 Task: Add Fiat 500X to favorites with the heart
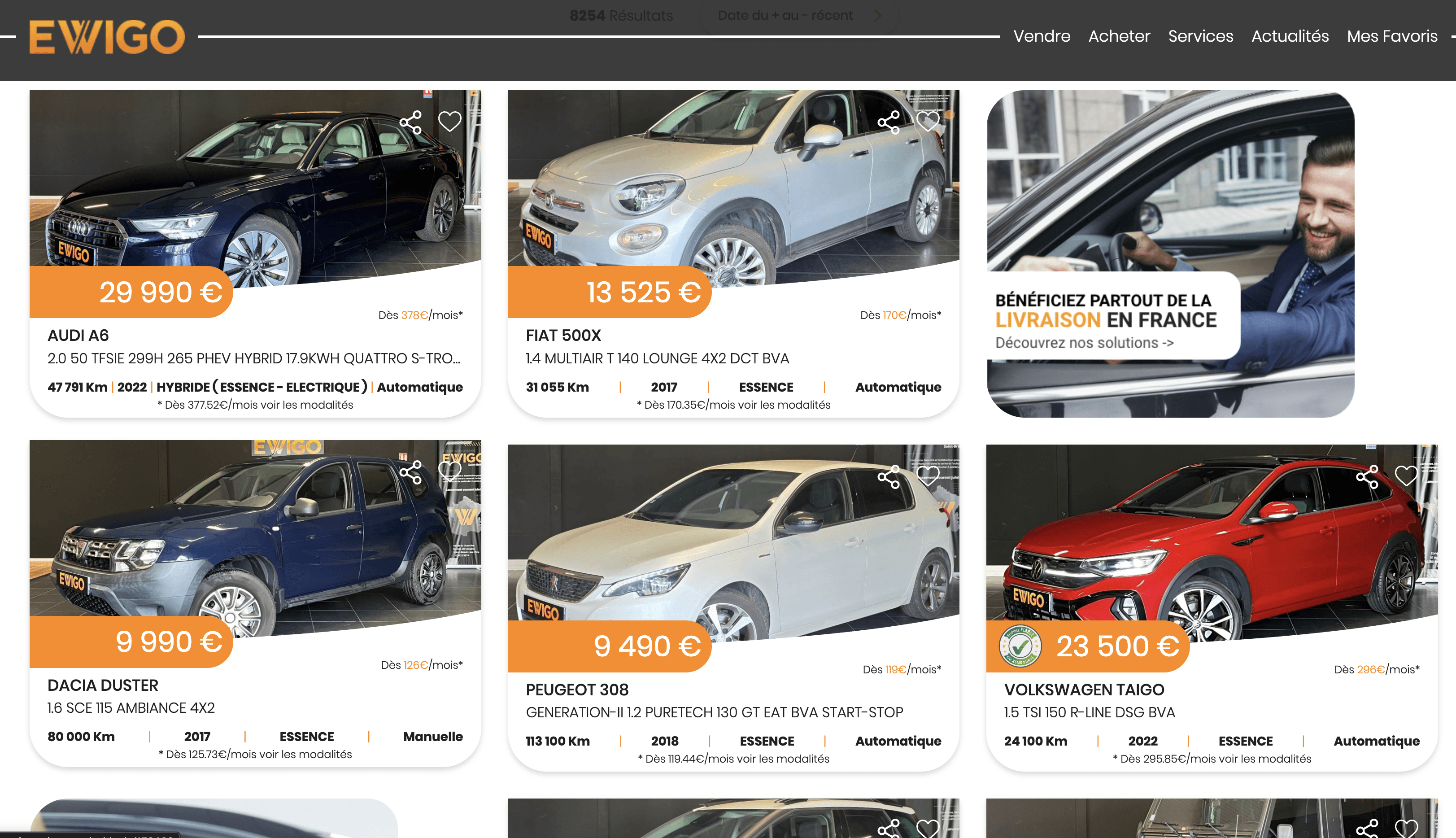point(928,122)
